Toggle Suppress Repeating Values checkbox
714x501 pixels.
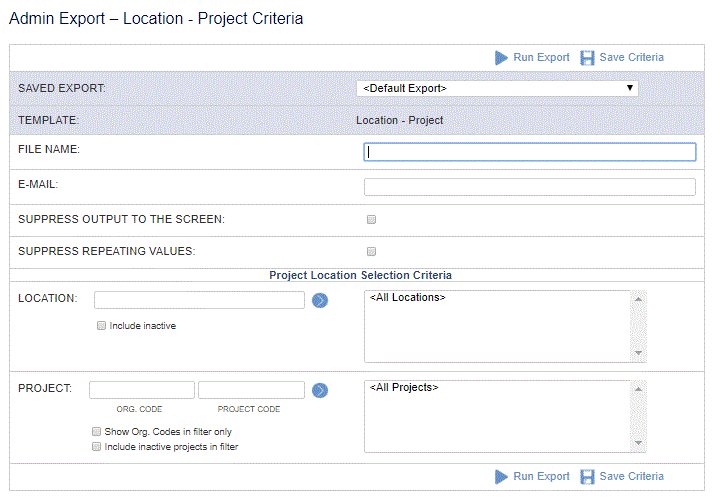(372, 251)
